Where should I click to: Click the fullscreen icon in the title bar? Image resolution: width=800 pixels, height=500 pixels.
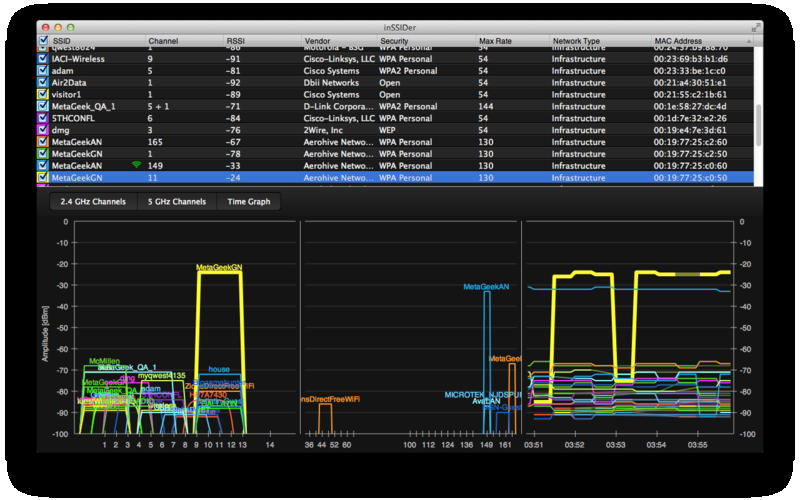click(x=756, y=28)
